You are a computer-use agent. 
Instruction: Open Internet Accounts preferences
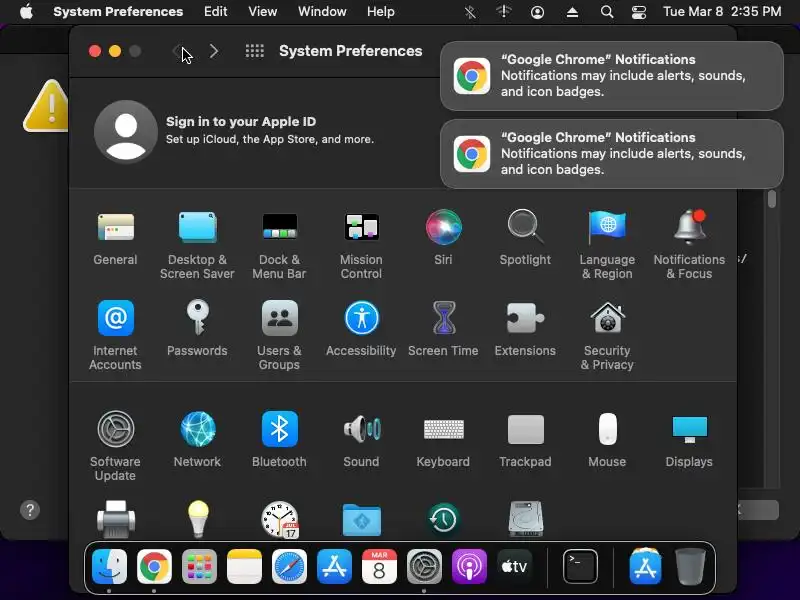coord(116,335)
